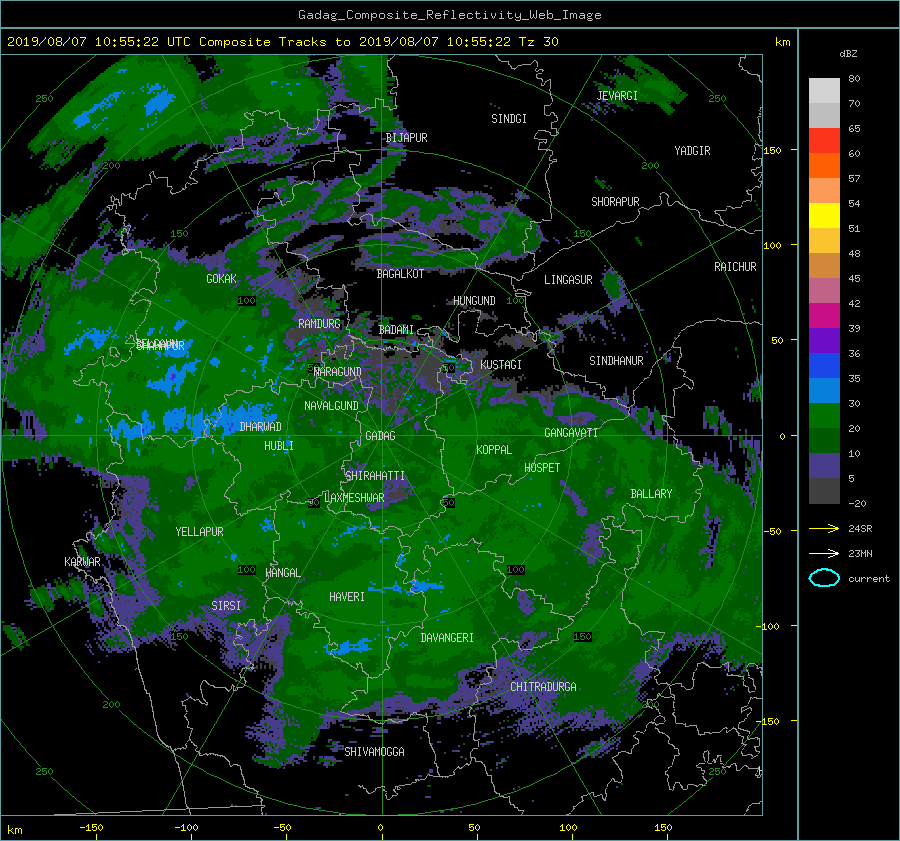Click the NAVALGUND city label
Image resolution: width=900 pixels, height=841 pixels.
click(331, 406)
